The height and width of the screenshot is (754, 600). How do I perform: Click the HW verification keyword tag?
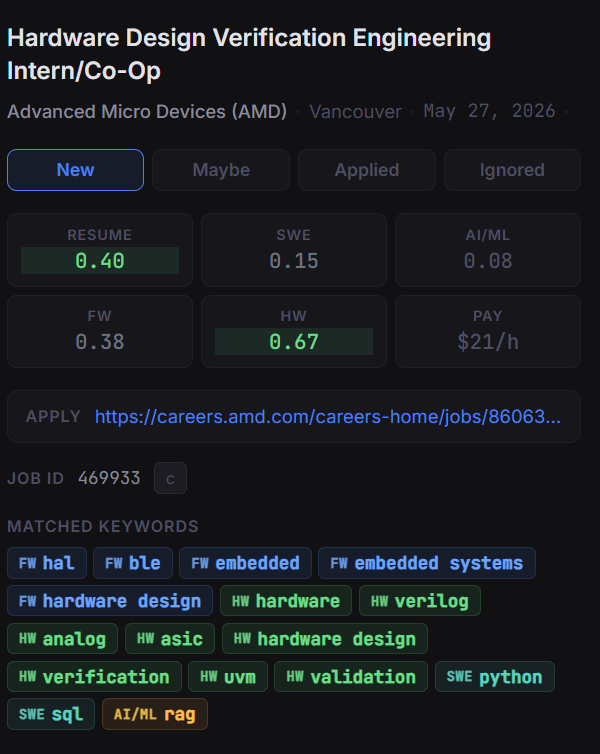(94, 677)
